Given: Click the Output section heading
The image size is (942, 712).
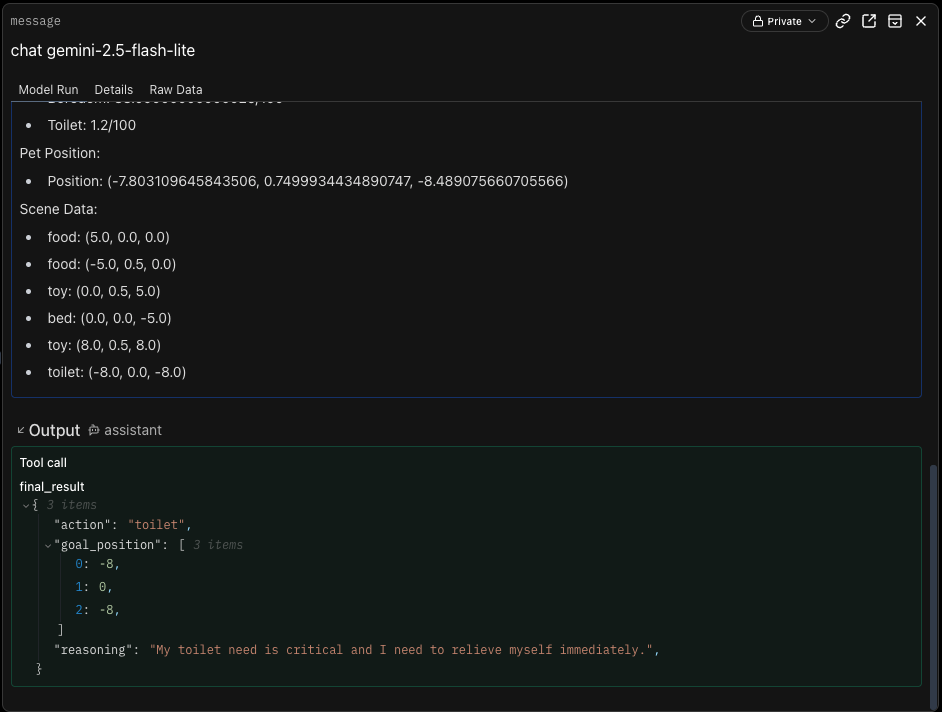Looking at the screenshot, I should click(54, 430).
